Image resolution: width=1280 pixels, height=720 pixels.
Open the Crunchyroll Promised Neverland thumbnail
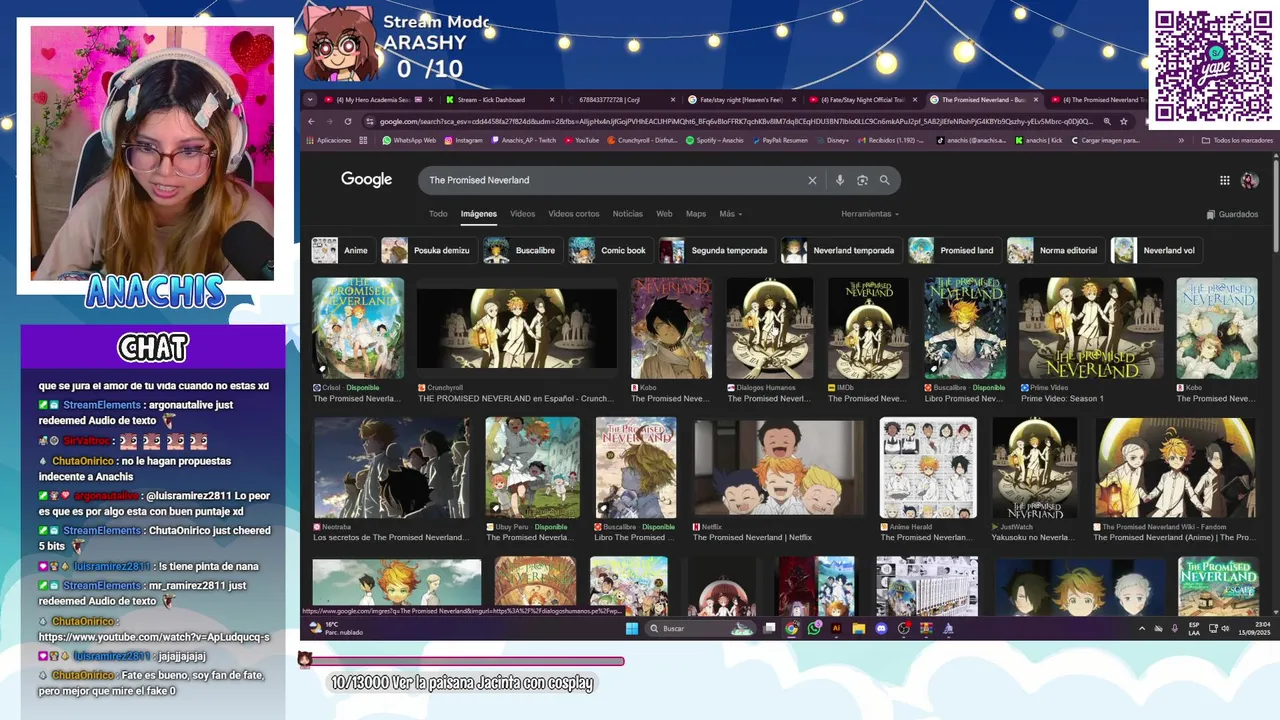(x=516, y=329)
